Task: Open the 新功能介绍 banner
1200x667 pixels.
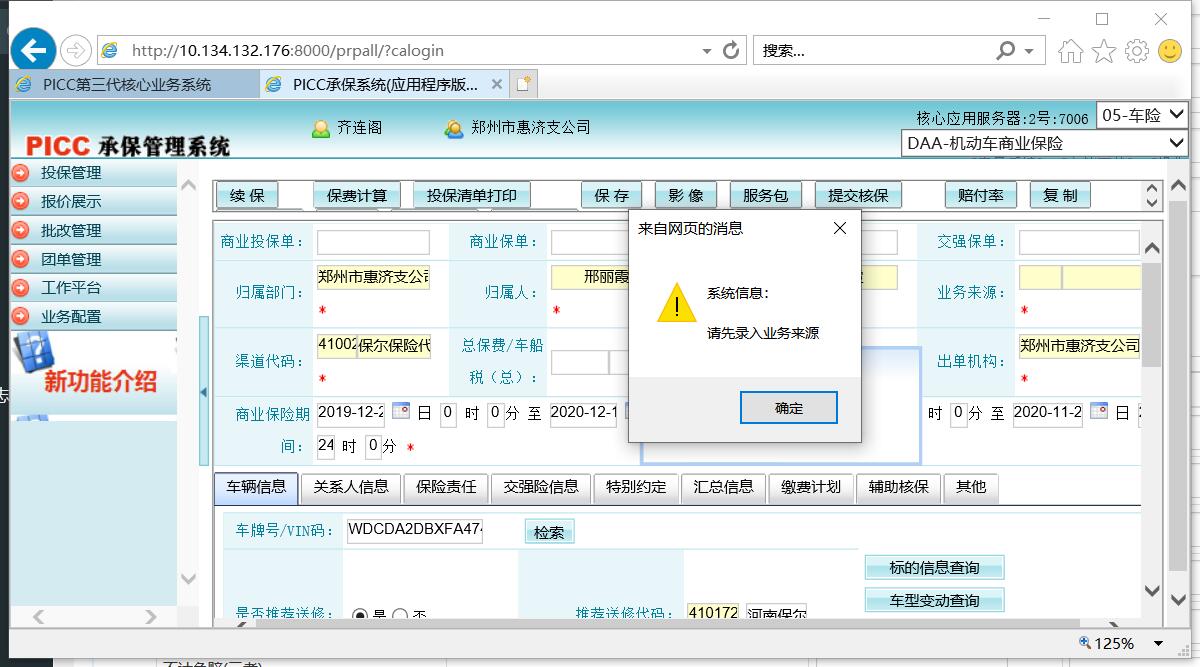Action: (x=93, y=372)
